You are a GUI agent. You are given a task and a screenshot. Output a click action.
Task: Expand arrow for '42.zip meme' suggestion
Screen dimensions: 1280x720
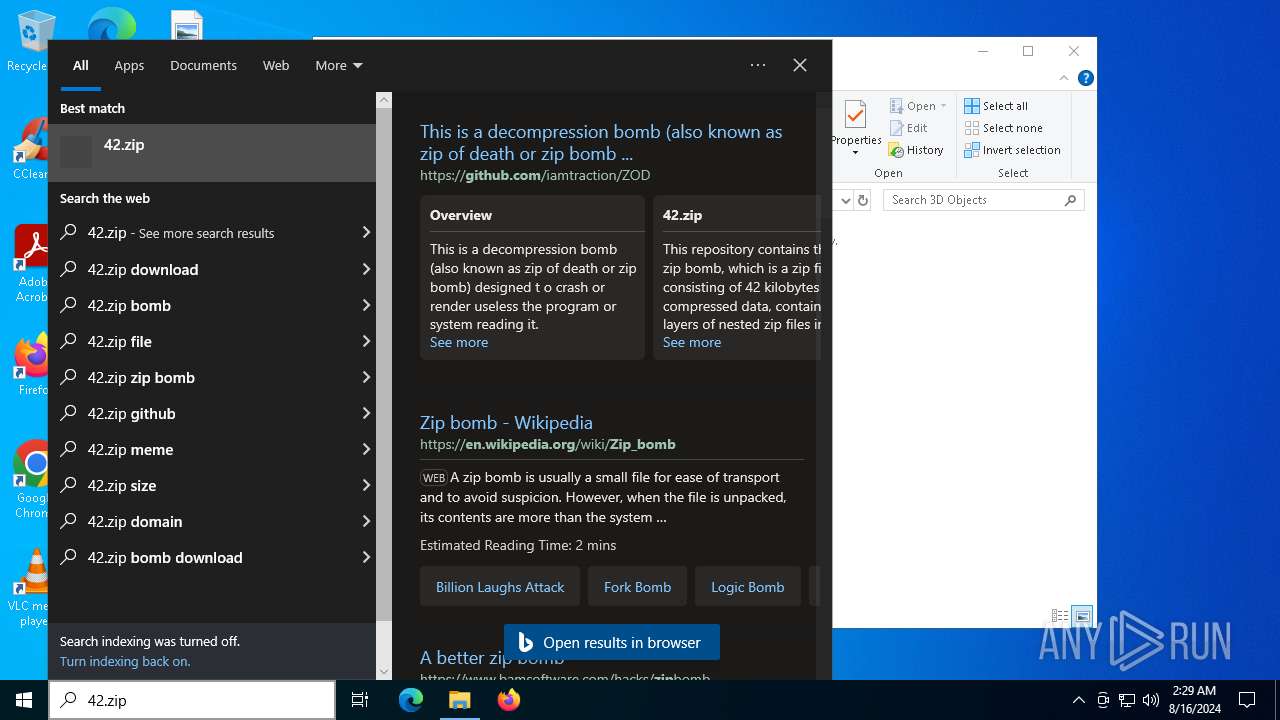[366, 449]
